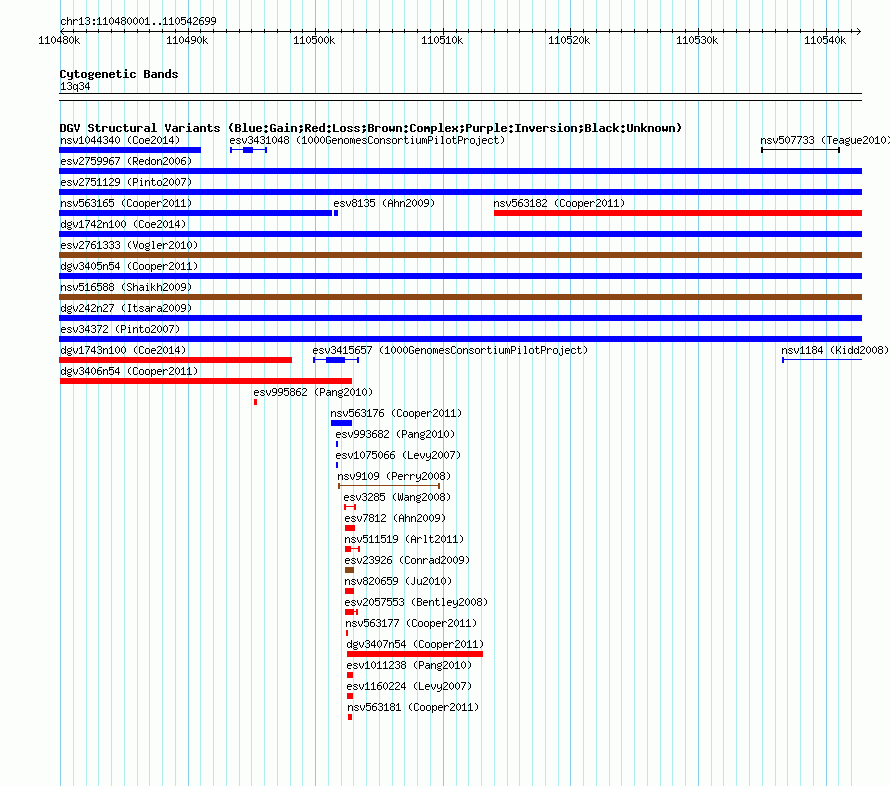890x786 pixels.
Task: Click red bar under dgv3406n54 (Cooper2011)
Action: click(x=205, y=381)
